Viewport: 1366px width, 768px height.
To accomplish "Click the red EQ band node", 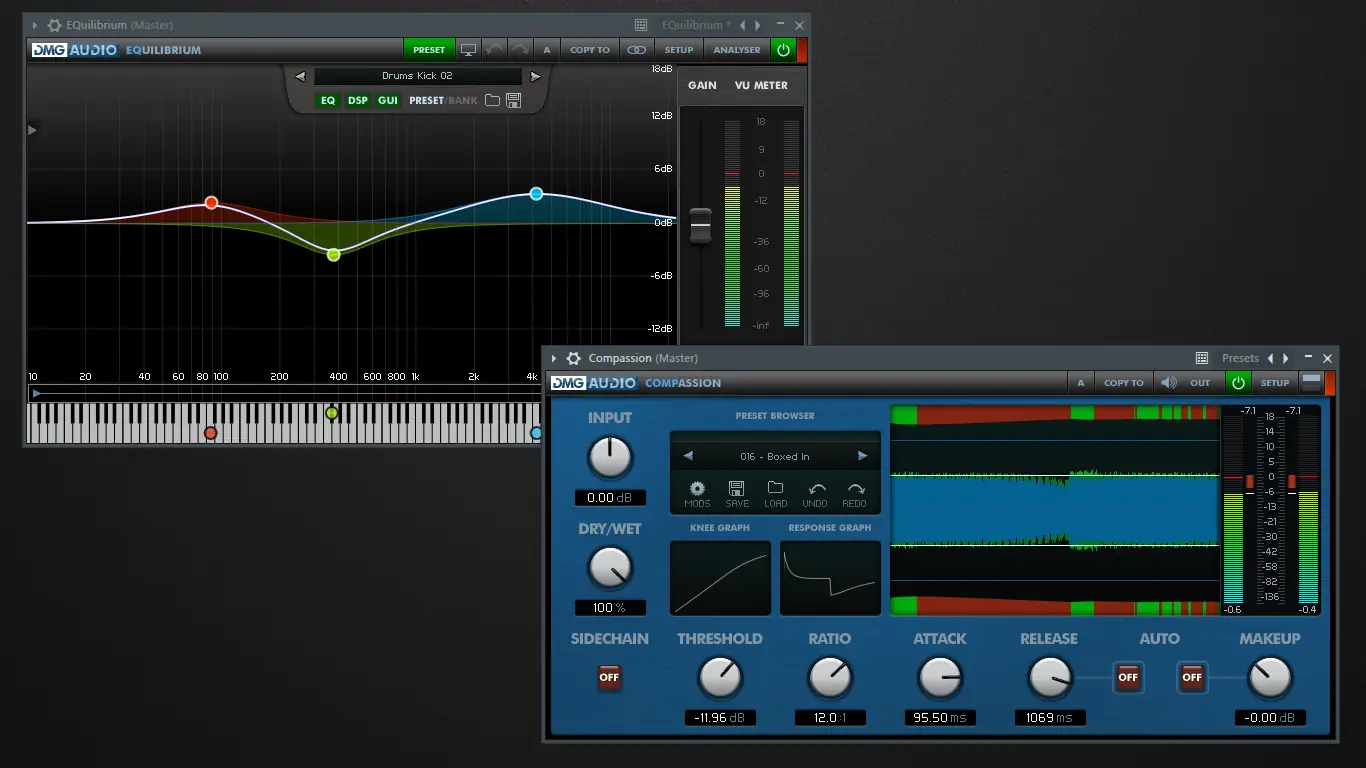I will point(211,203).
